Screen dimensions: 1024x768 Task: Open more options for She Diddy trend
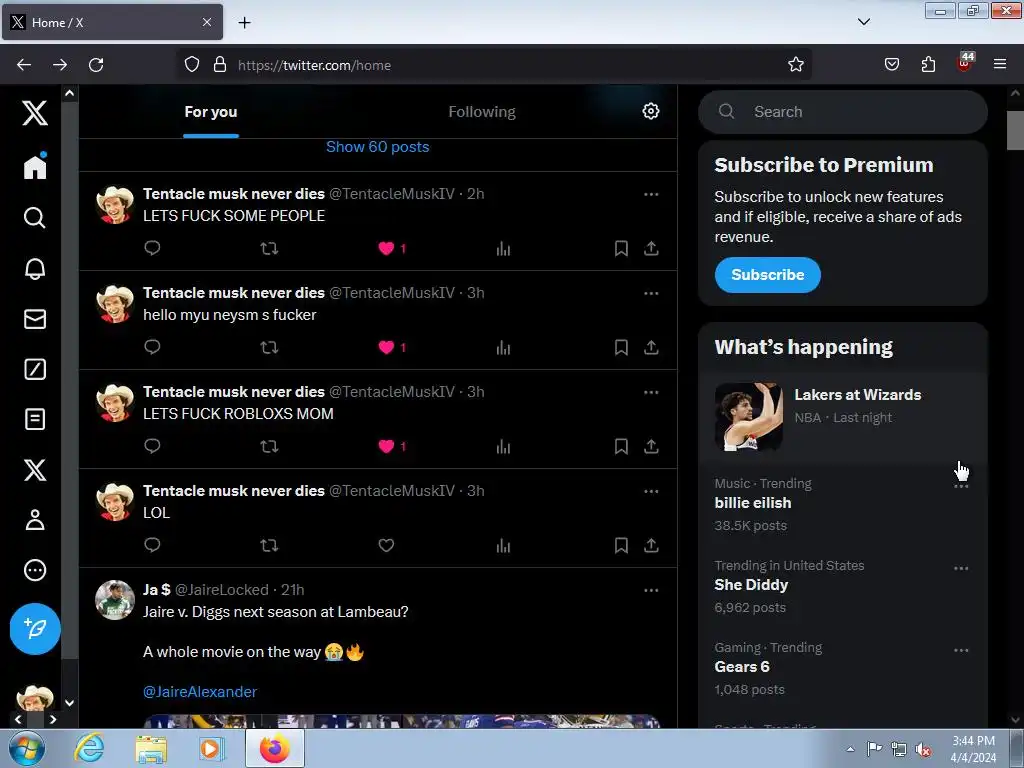point(961,568)
